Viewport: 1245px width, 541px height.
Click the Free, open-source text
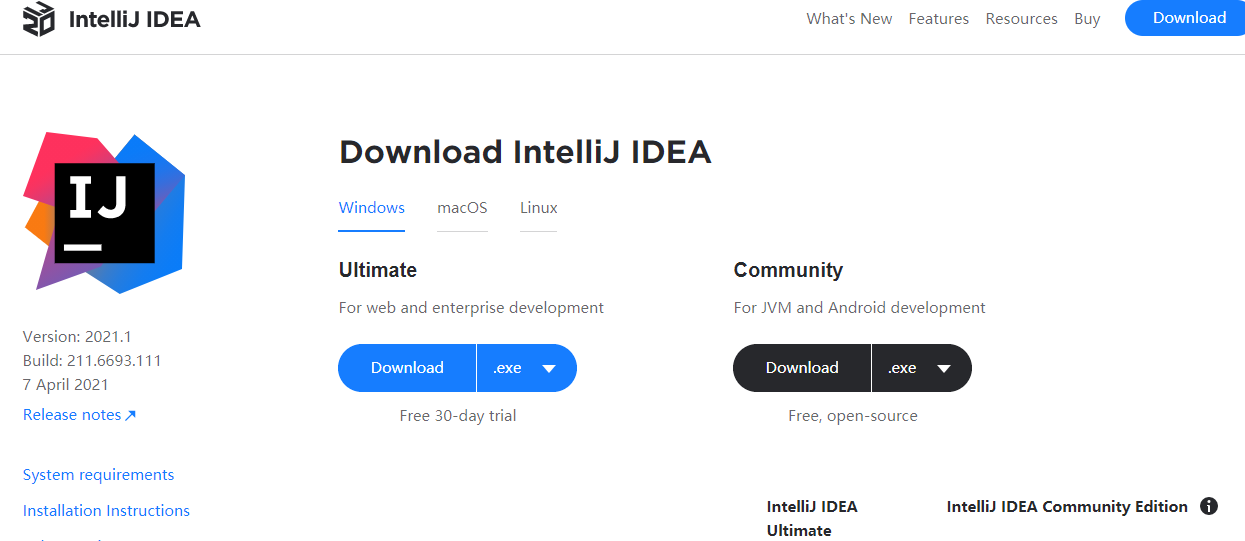(853, 416)
